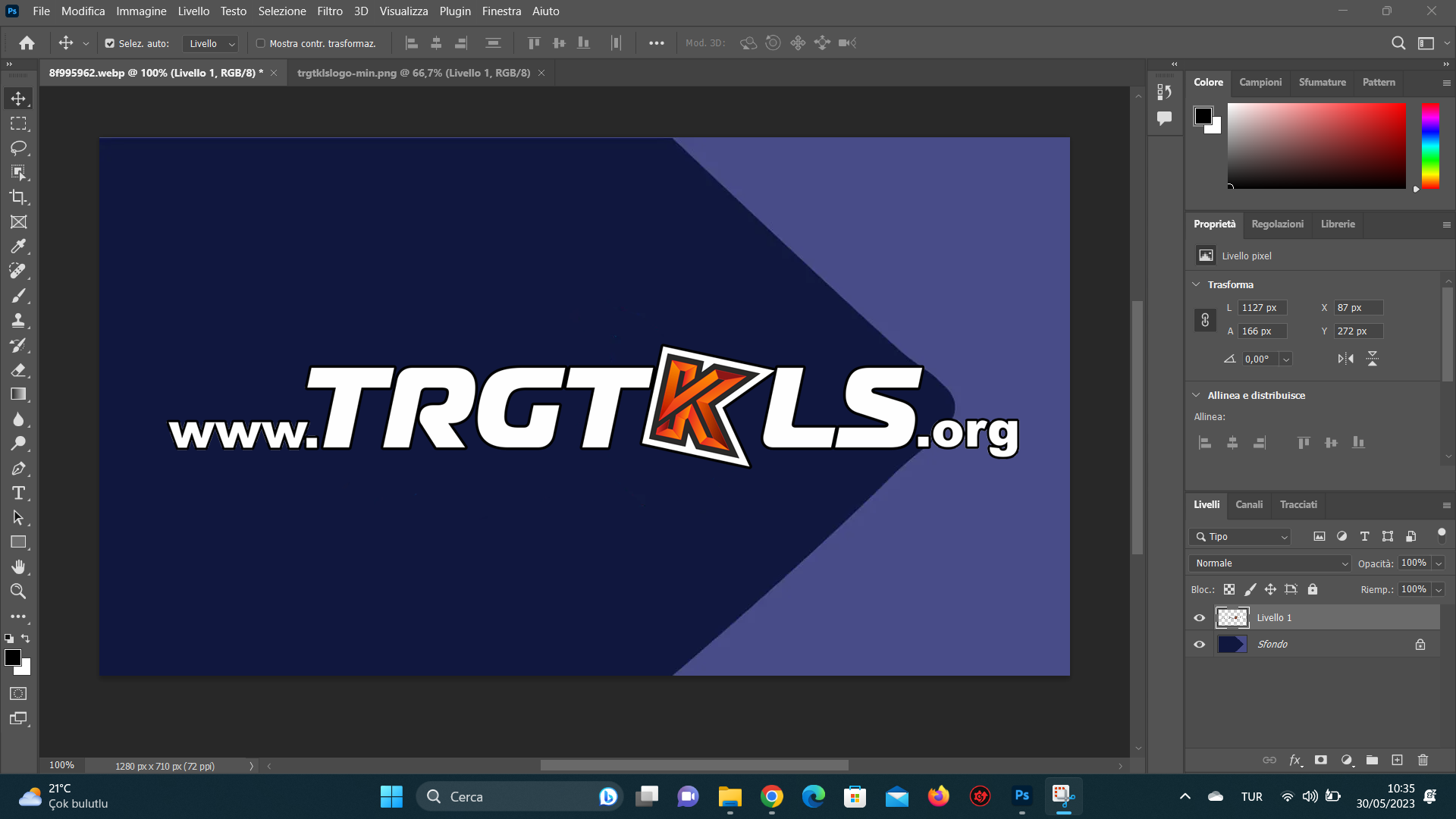Click the X position input field

coord(1357,307)
